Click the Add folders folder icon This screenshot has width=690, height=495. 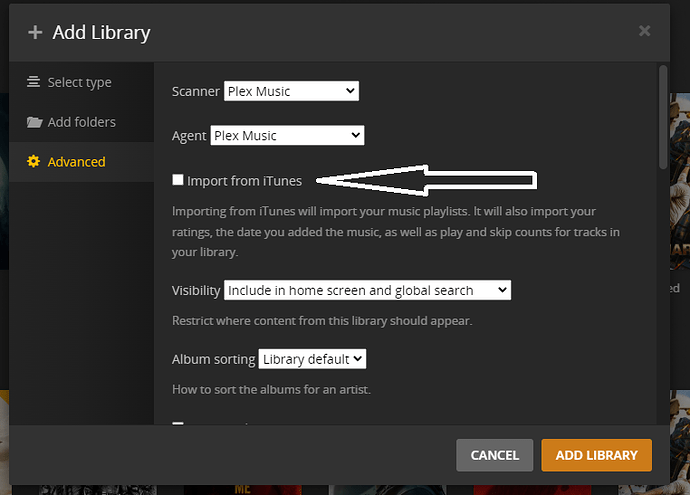[x=34, y=122]
